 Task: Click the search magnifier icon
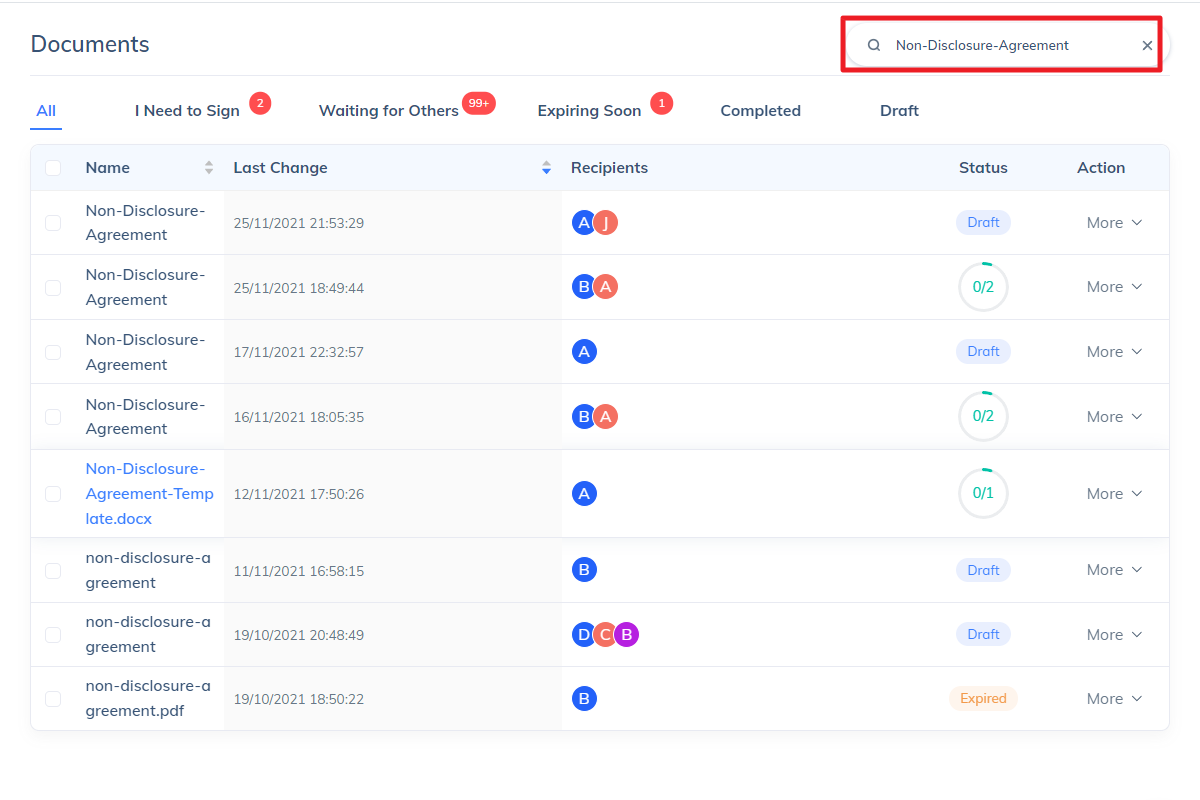coord(874,45)
